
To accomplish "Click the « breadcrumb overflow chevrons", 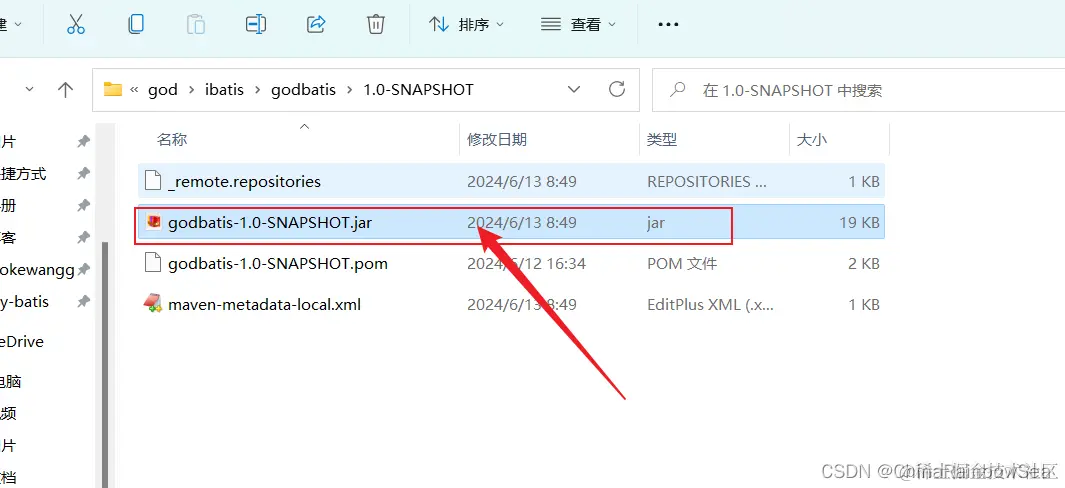I will (x=134, y=90).
